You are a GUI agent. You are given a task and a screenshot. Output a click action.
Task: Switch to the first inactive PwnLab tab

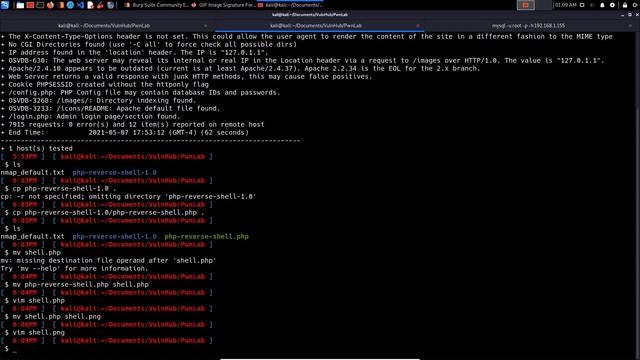(x=104, y=25)
